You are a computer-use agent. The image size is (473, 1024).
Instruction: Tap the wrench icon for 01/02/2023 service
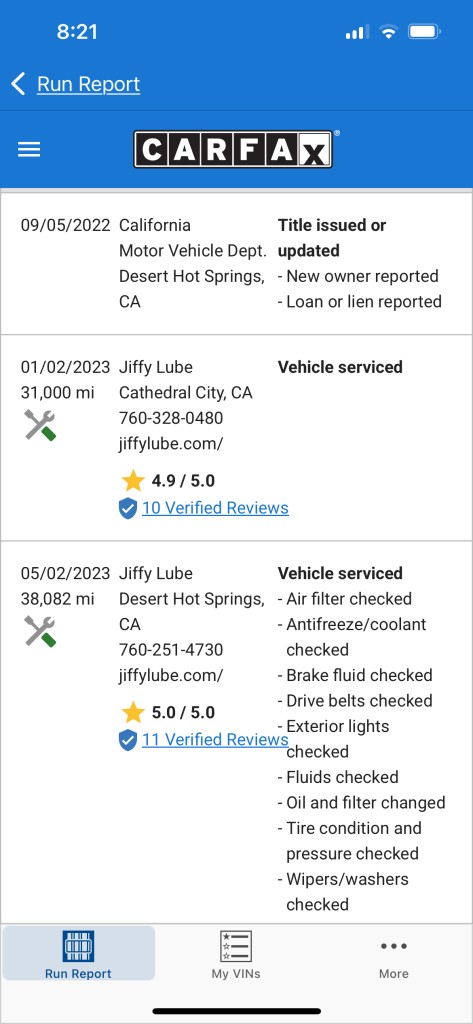(40, 425)
